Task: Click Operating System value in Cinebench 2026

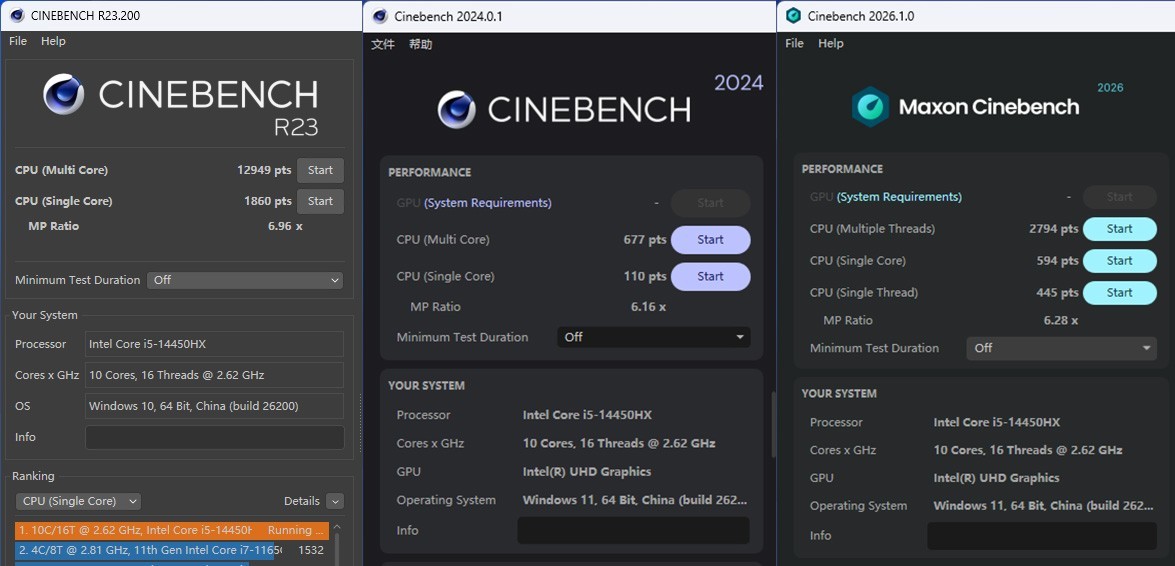Action: (1044, 506)
